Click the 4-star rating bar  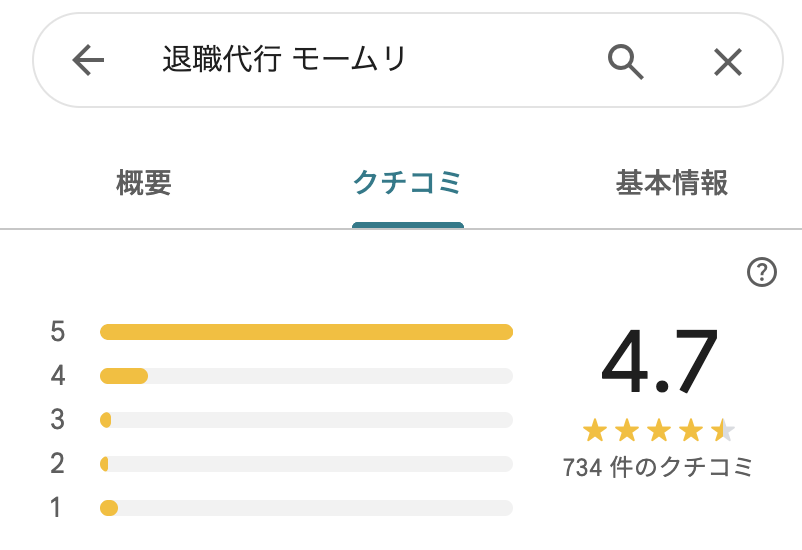pos(306,376)
